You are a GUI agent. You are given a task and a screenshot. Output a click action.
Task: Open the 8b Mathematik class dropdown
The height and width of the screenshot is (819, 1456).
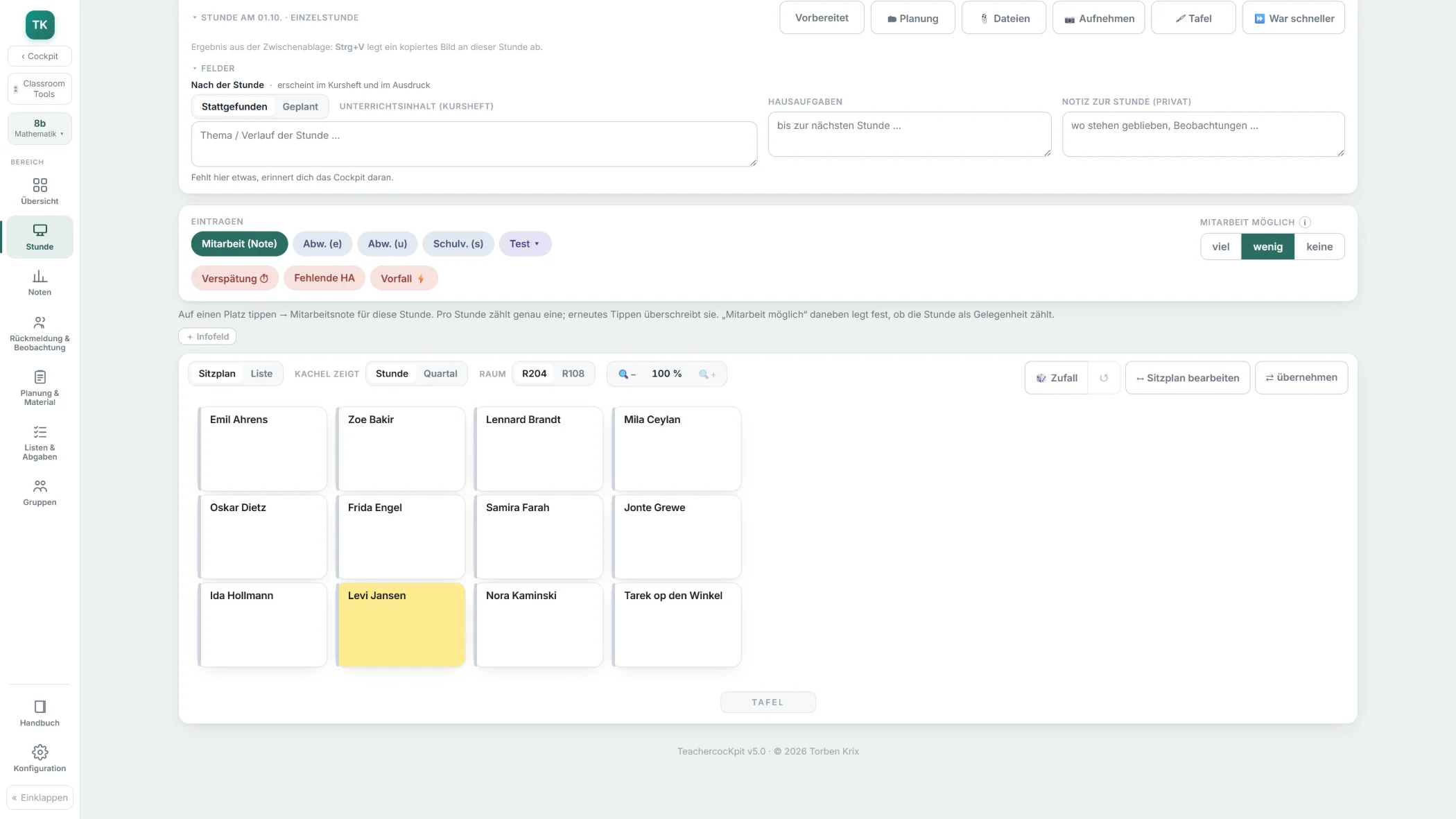click(40, 128)
